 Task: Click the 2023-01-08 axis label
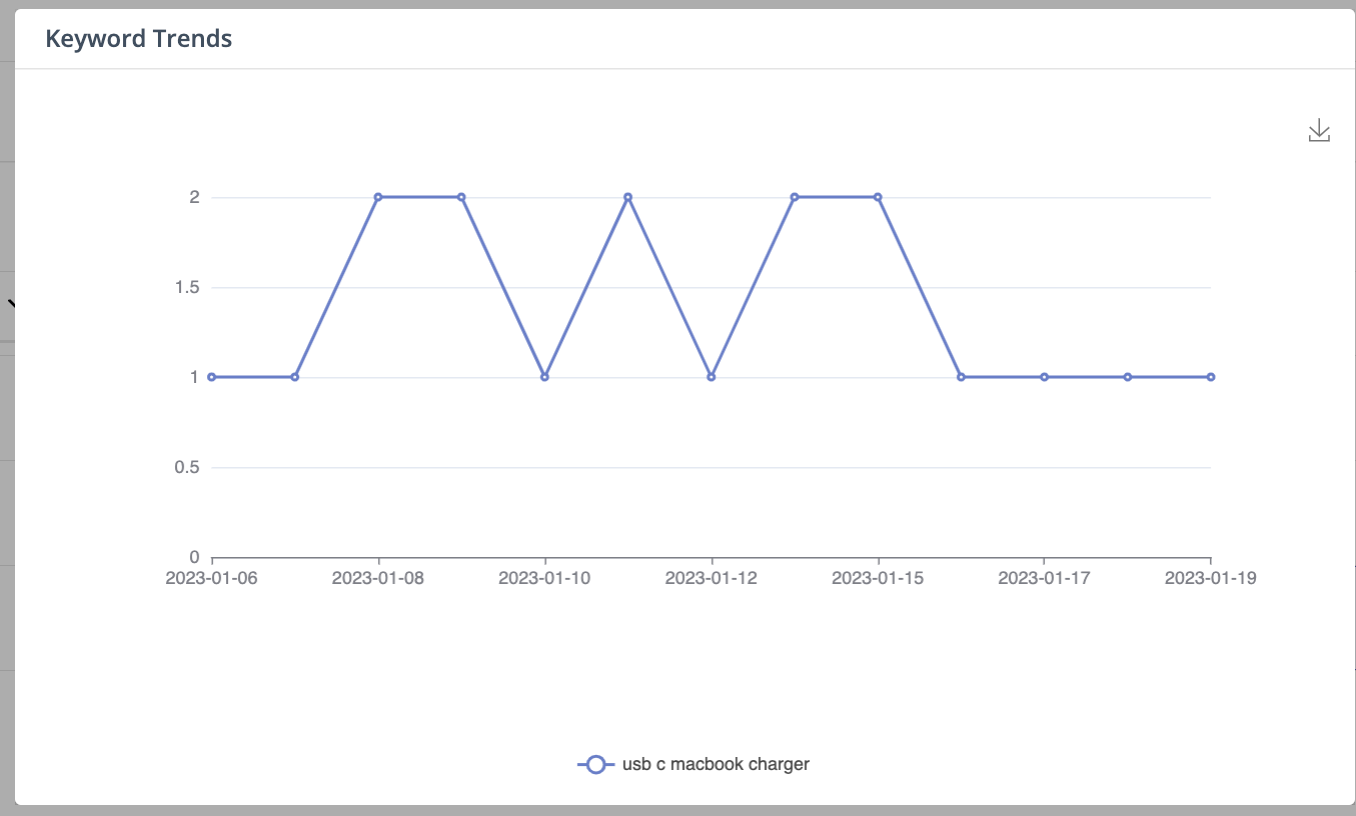click(378, 578)
